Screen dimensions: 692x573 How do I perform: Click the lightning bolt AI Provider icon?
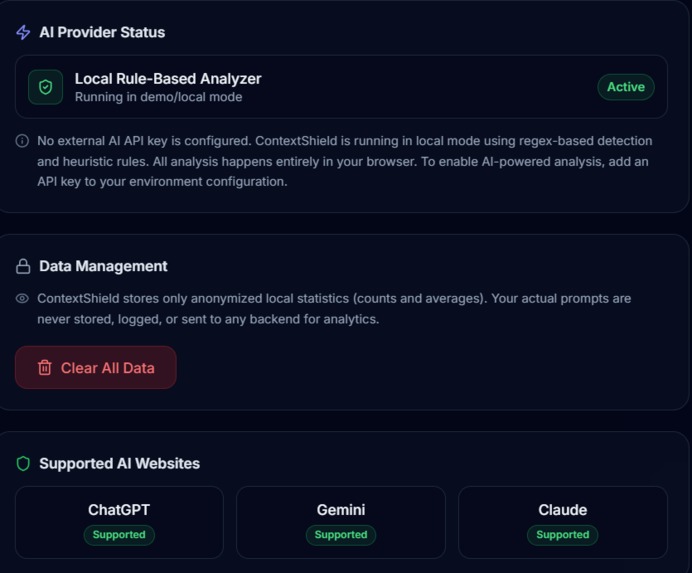[23, 32]
